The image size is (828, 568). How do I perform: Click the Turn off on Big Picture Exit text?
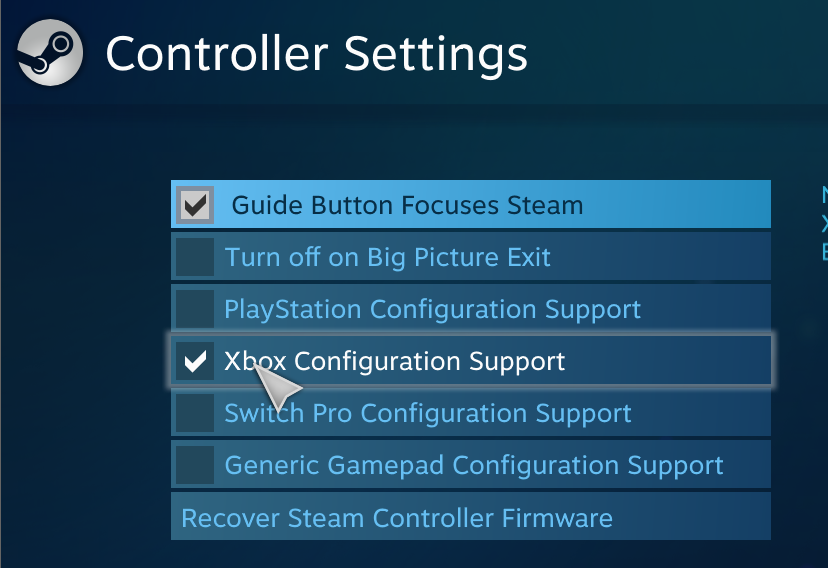(388, 258)
